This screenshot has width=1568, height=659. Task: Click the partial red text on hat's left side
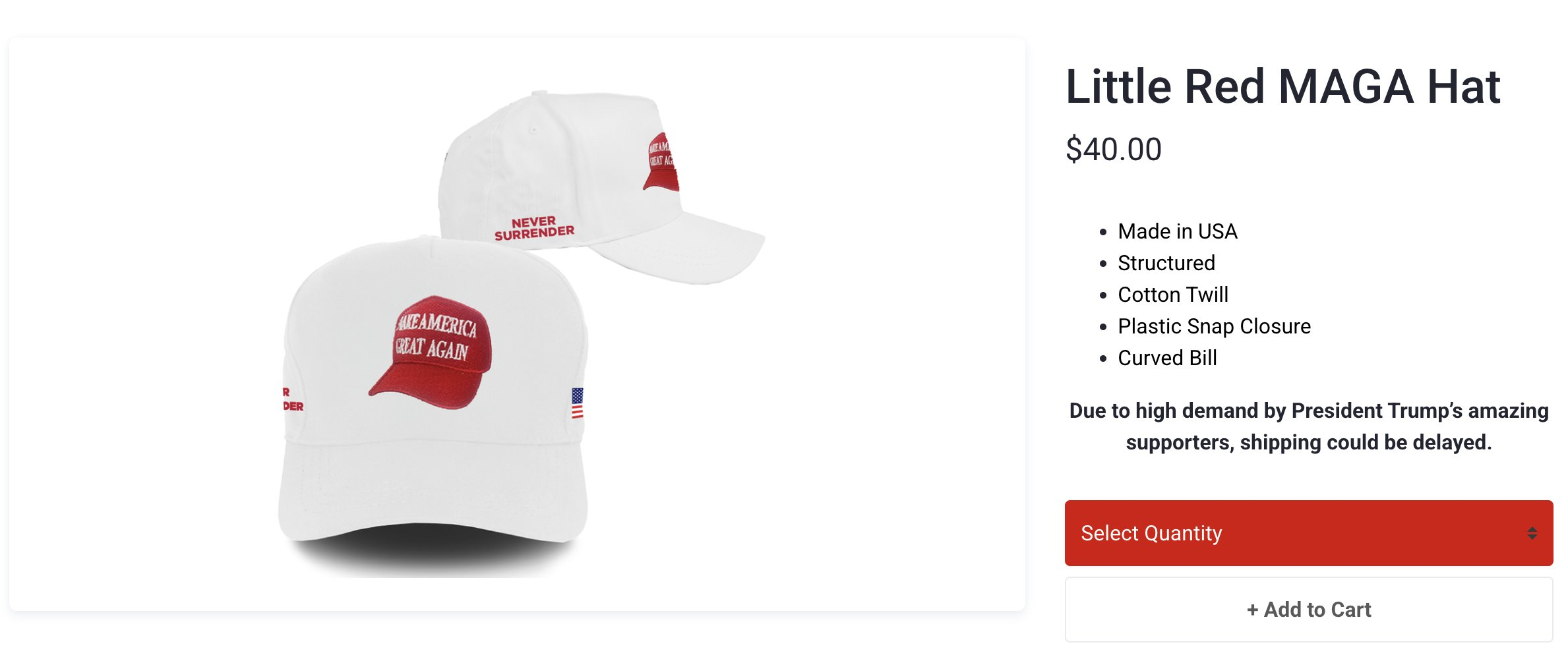coord(293,399)
